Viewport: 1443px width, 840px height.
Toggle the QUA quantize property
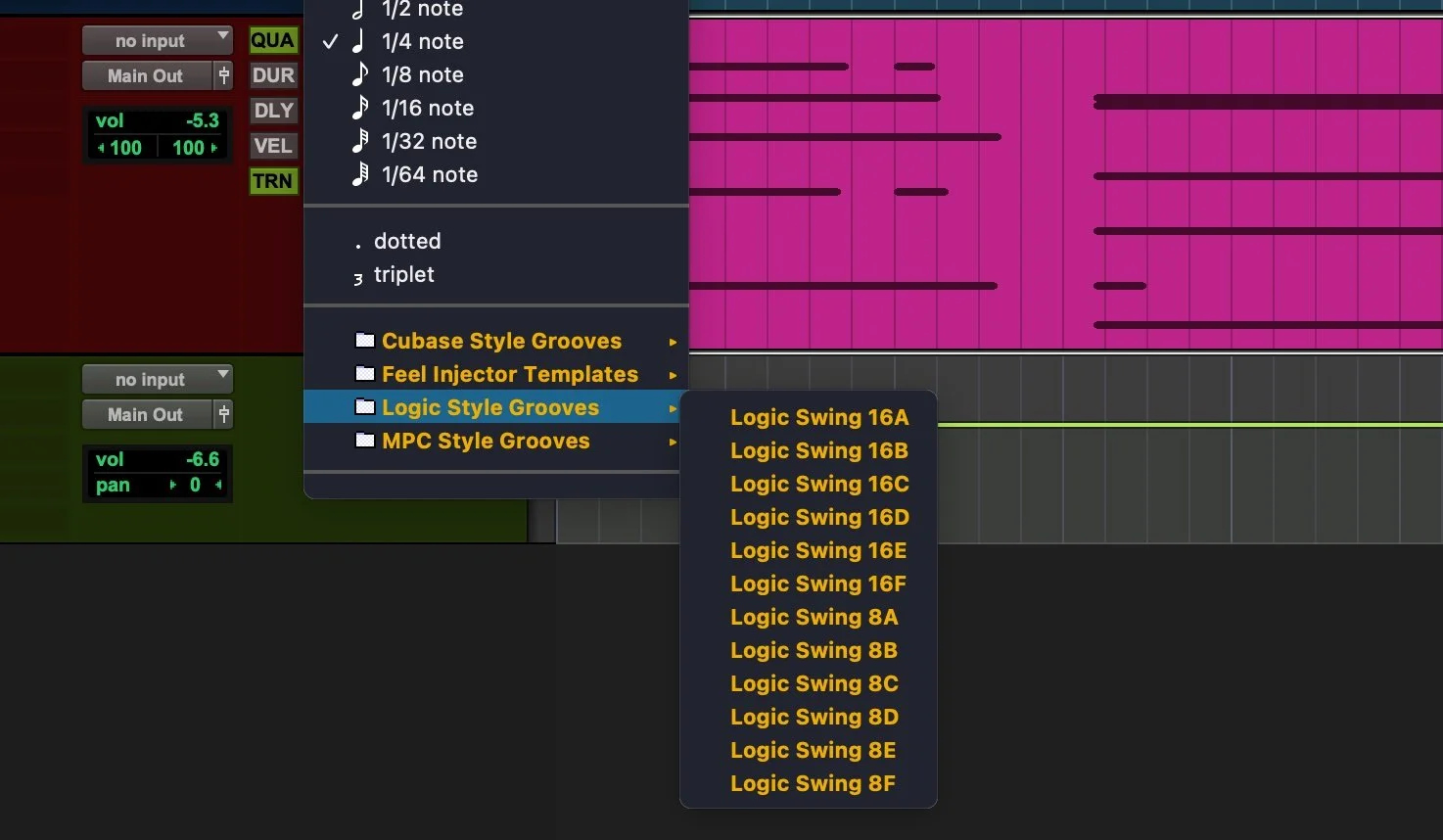pyautogui.click(x=272, y=40)
